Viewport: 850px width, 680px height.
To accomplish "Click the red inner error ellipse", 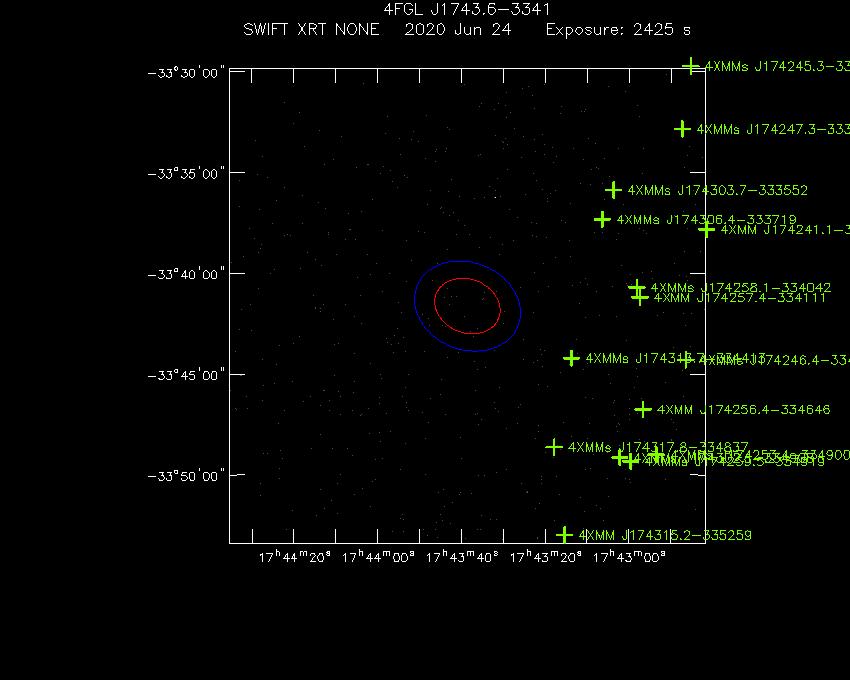I will [467, 306].
